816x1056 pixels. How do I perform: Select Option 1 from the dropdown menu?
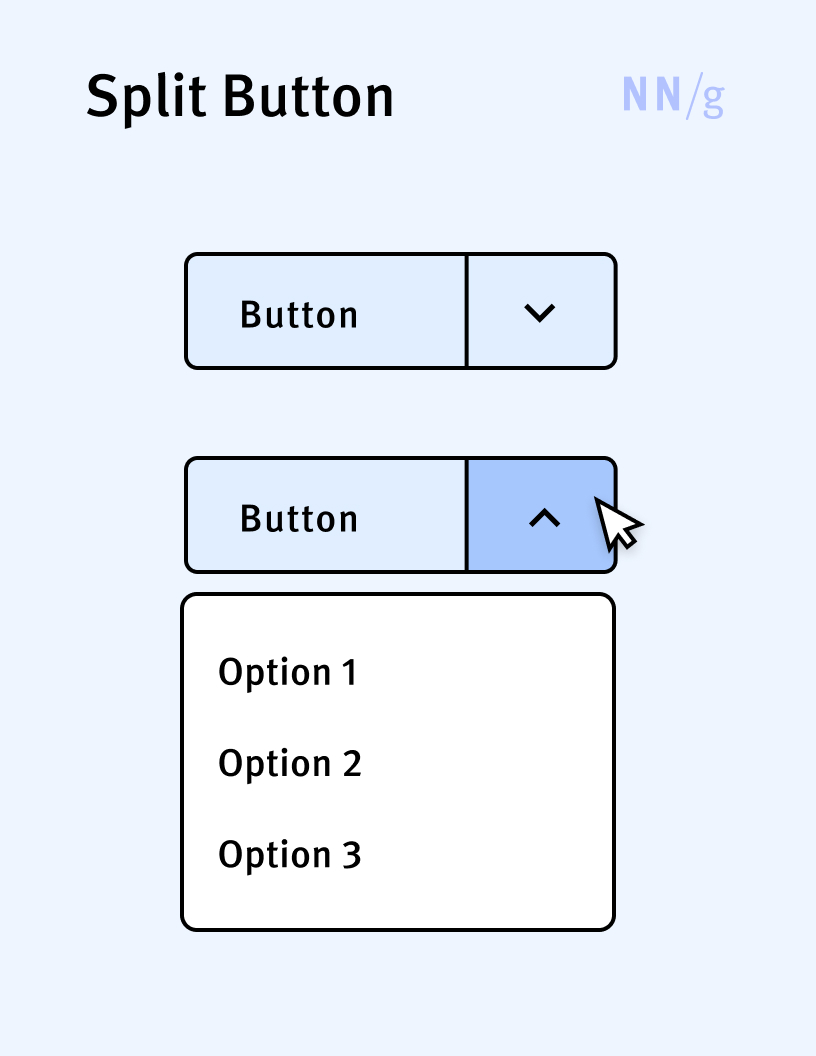(x=288, y=673)
